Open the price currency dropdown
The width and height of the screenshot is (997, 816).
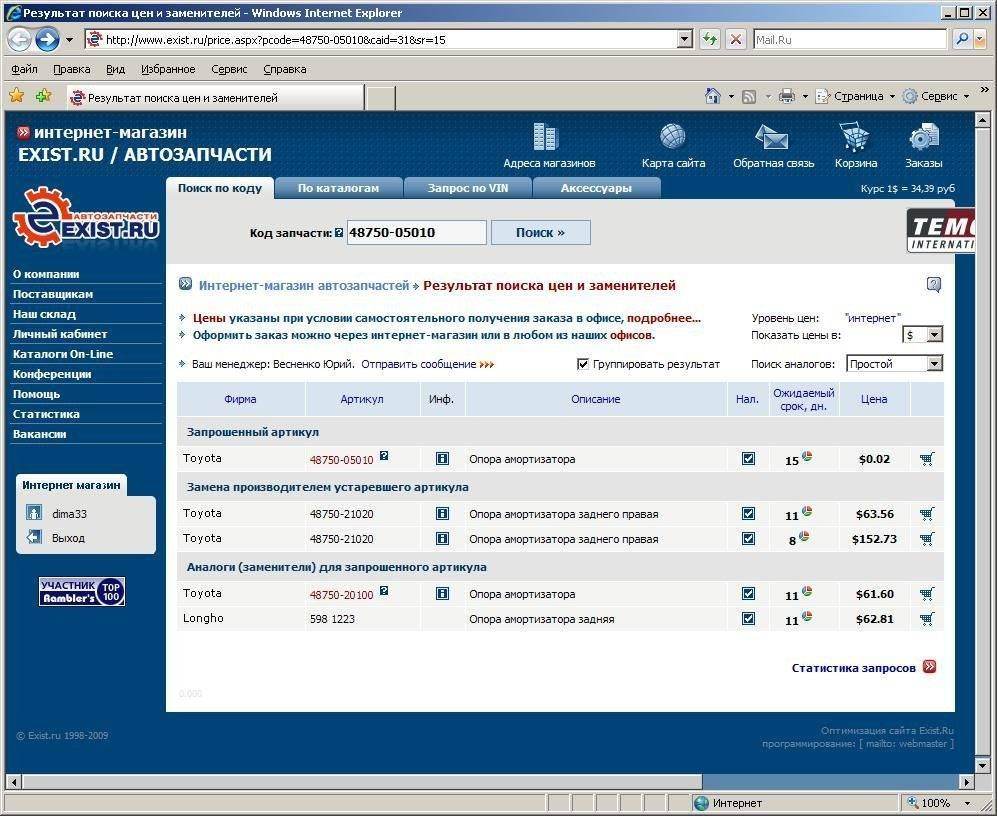(933, 335)
